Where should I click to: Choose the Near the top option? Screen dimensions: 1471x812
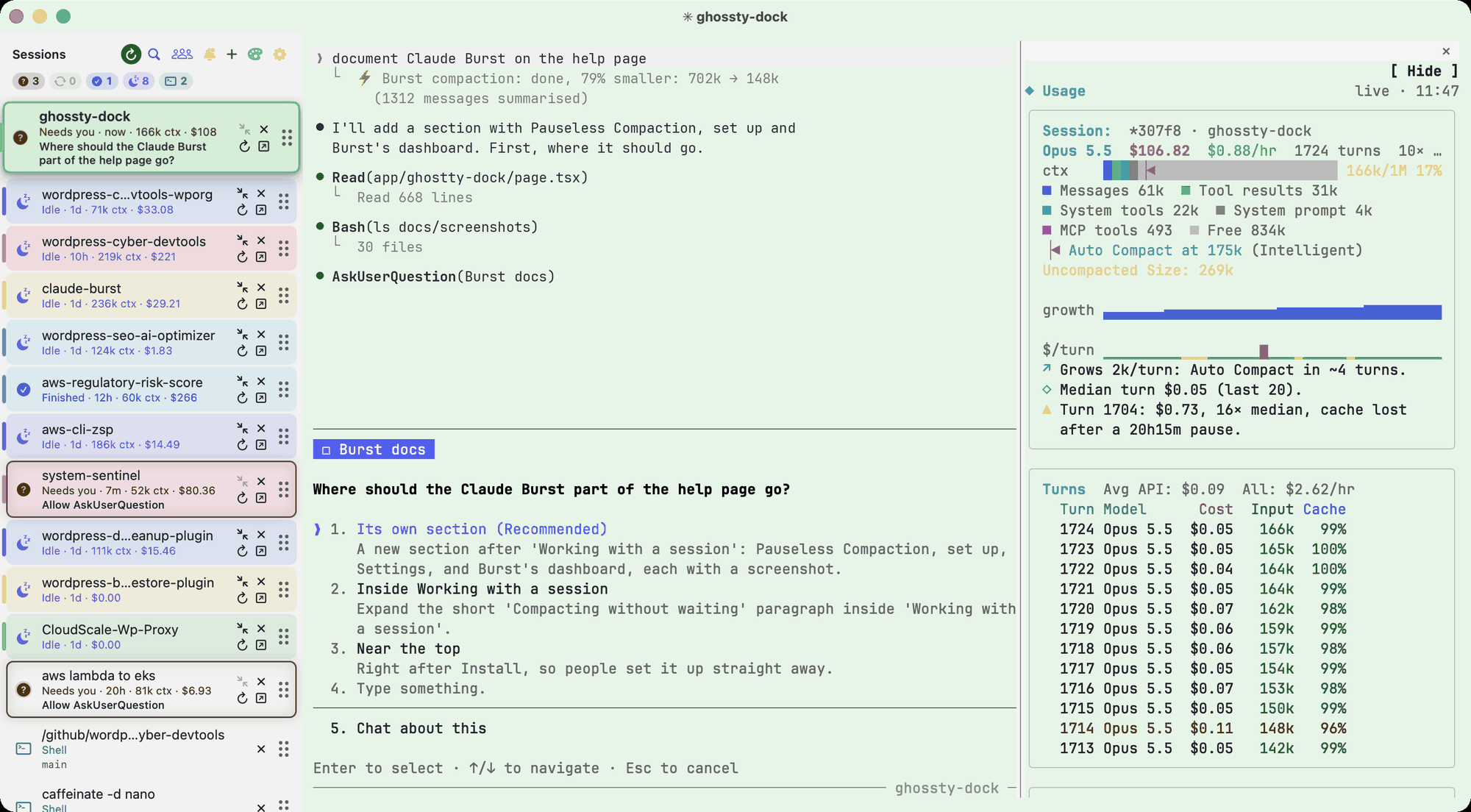tap(408, 649)
